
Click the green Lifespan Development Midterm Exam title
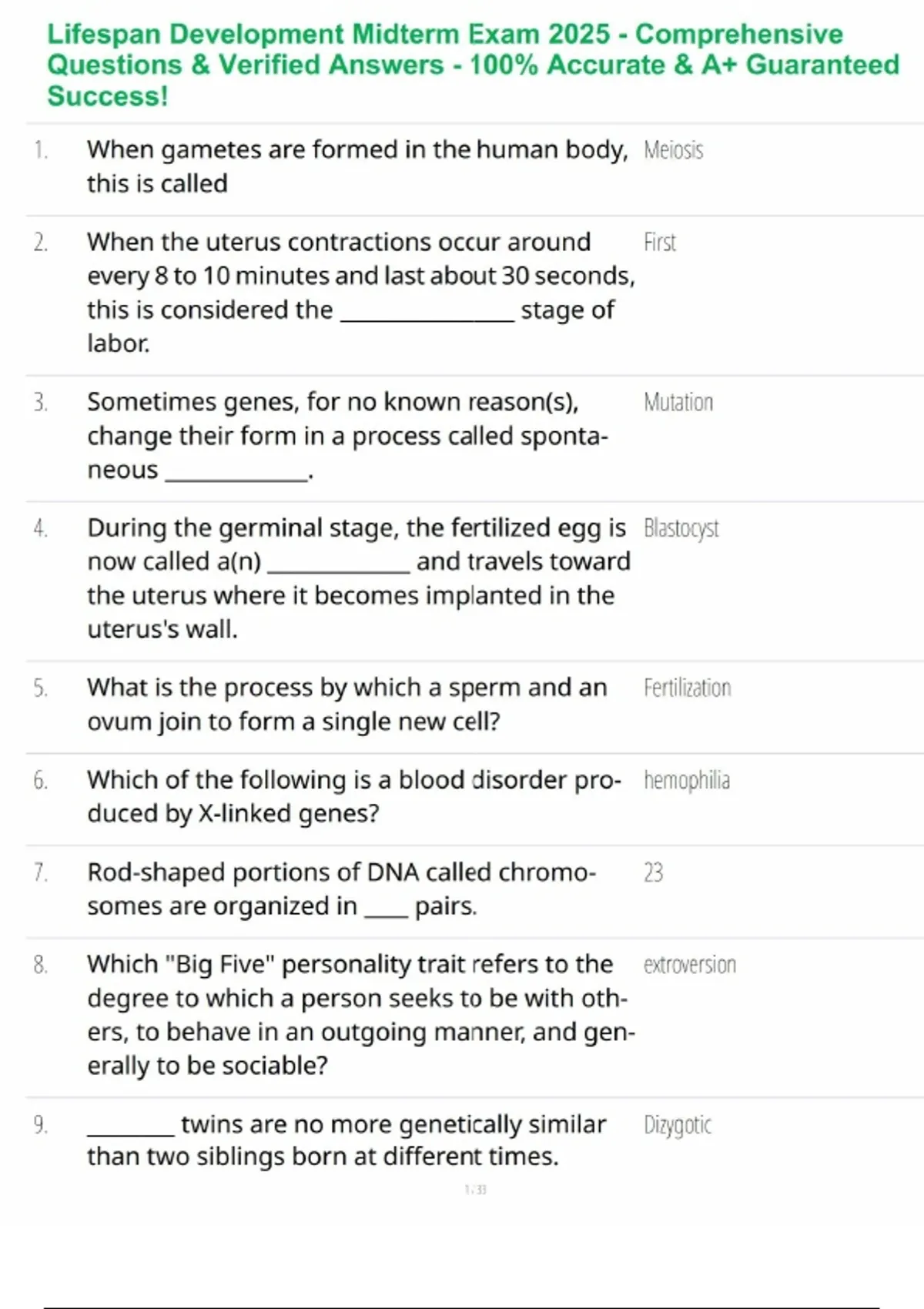pyautogui.click(x=473, y=65)
